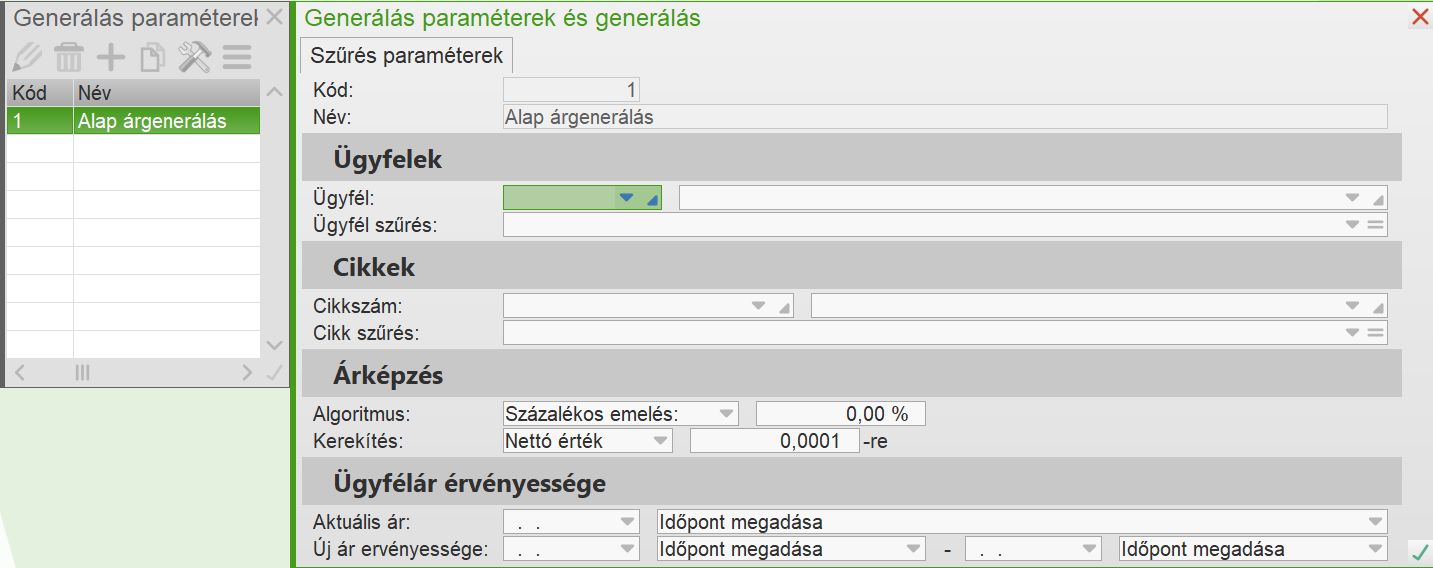Open the Új ár start Időpont megadása dropdown

click(x=913, y=548)
